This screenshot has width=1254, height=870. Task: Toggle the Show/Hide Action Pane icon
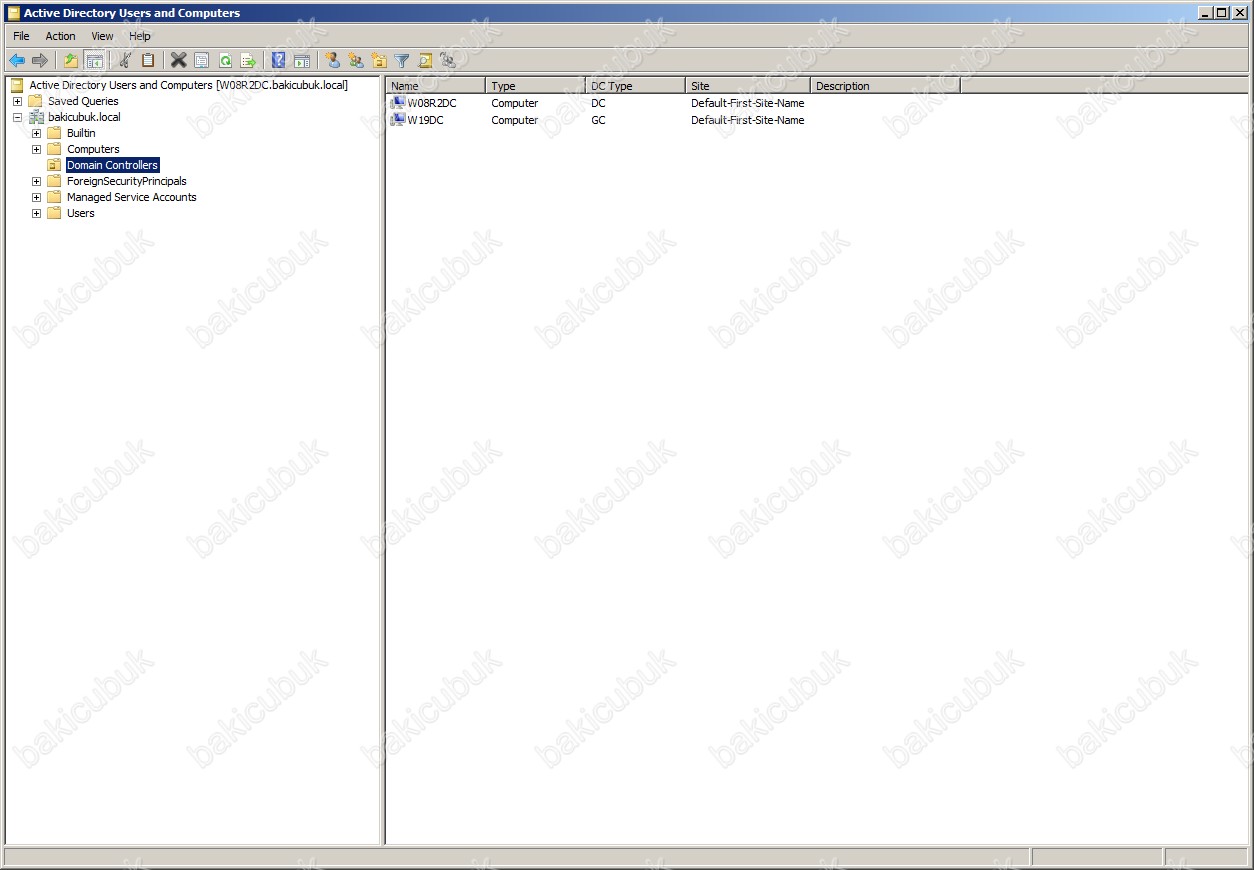[x=302, y=60]
